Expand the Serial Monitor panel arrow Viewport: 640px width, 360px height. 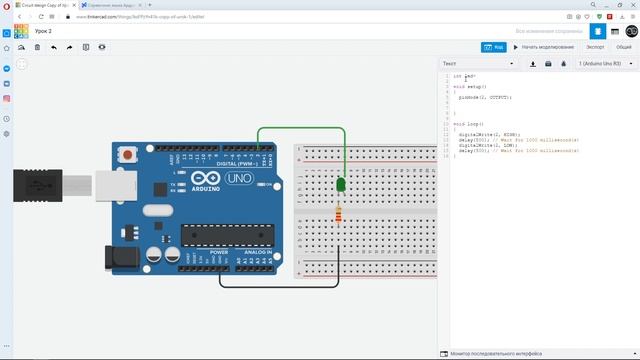[635, 354]
